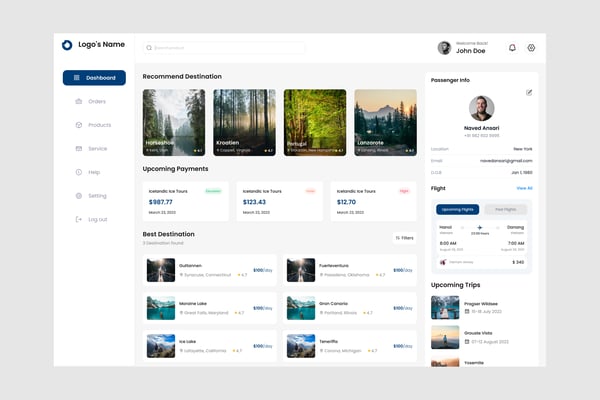Click the blue logo icon
Viewport: 600px width, 400px height.
[x=67, y=45]
